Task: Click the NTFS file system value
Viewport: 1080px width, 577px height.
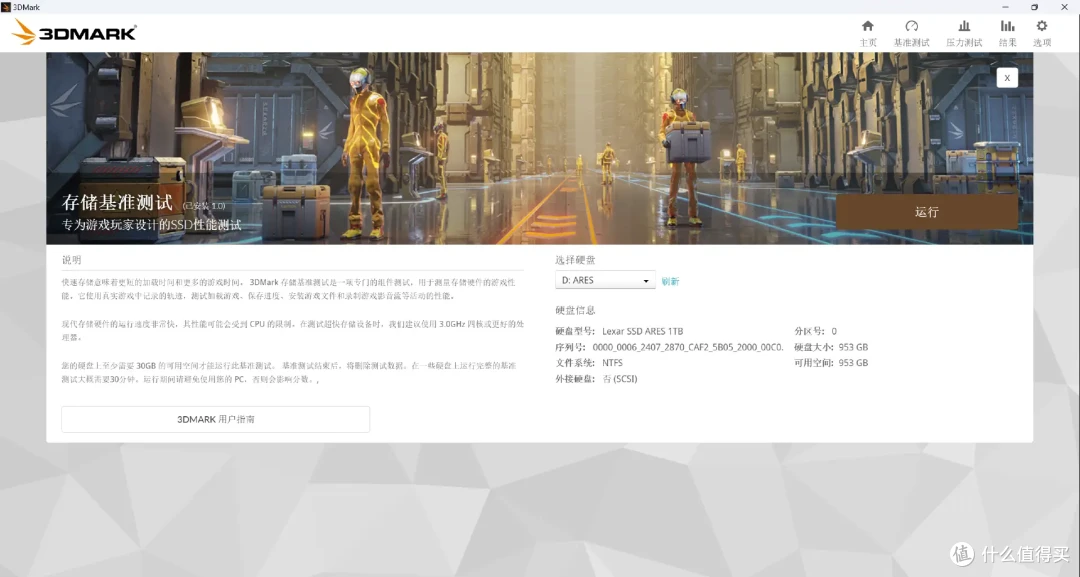Action: [x=612, y=363]
